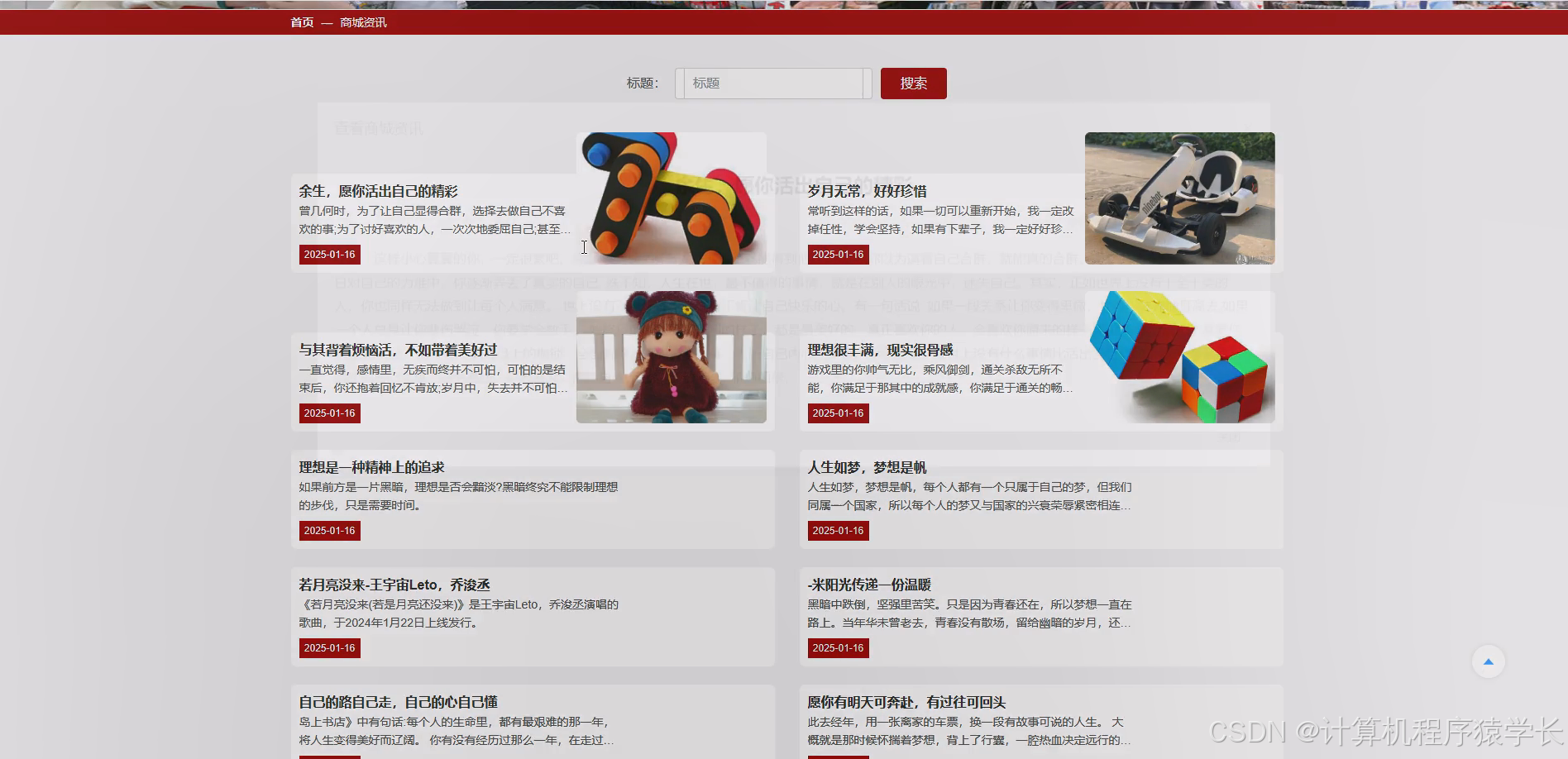Click the colorful toy blocks thumbnail

[x=672, y=198]
